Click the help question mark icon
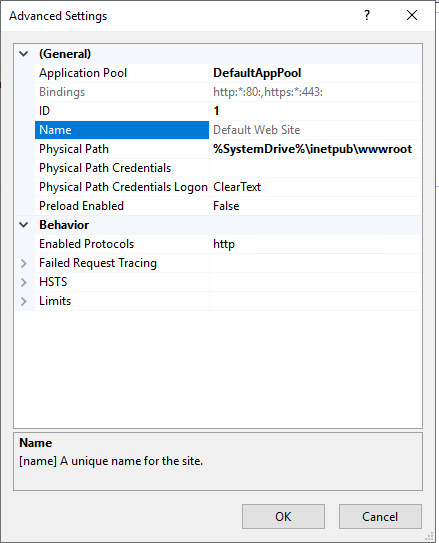This screenshot has width=439, height=543. tap(367, 15)
